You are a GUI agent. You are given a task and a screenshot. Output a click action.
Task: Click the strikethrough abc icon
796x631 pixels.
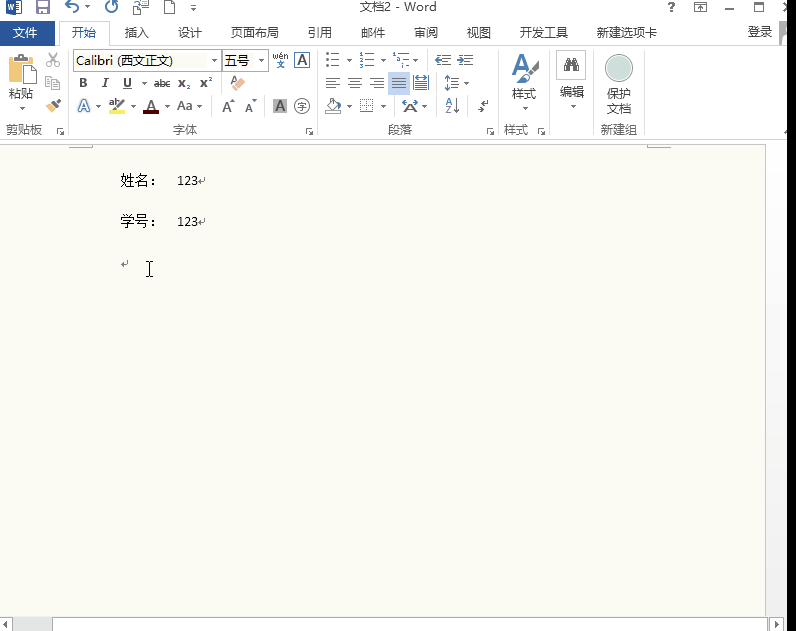click(162, 83)
